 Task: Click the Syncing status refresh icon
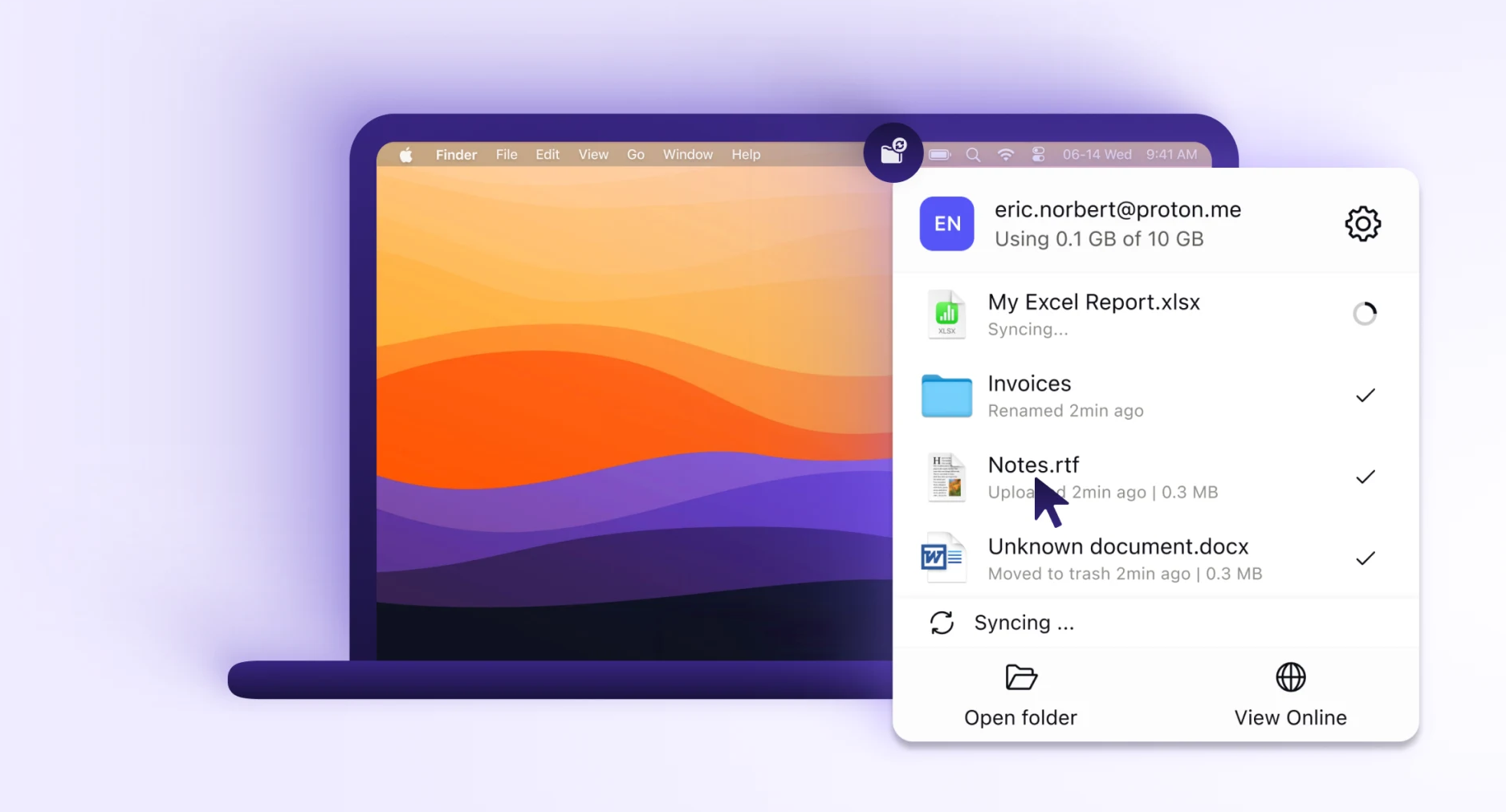(942, 623)
